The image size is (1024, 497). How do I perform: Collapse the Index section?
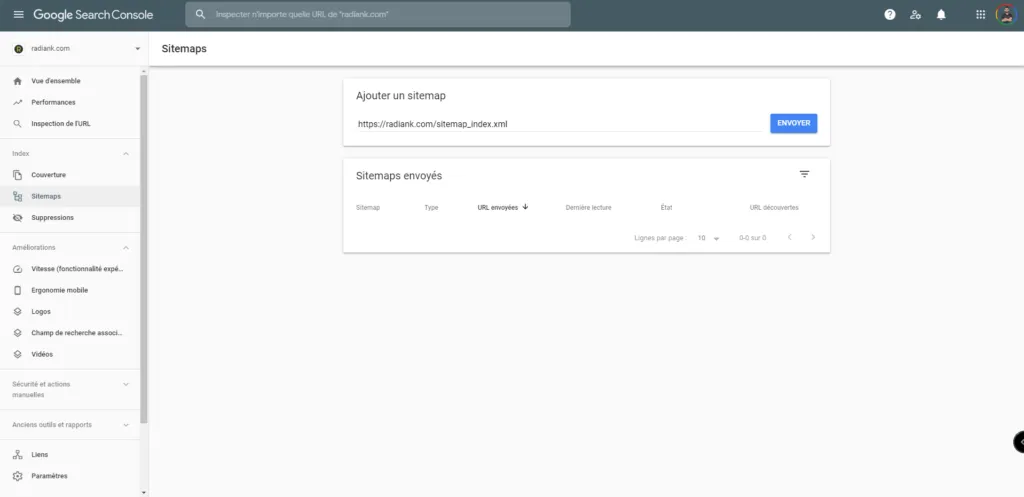click(126, 153)
